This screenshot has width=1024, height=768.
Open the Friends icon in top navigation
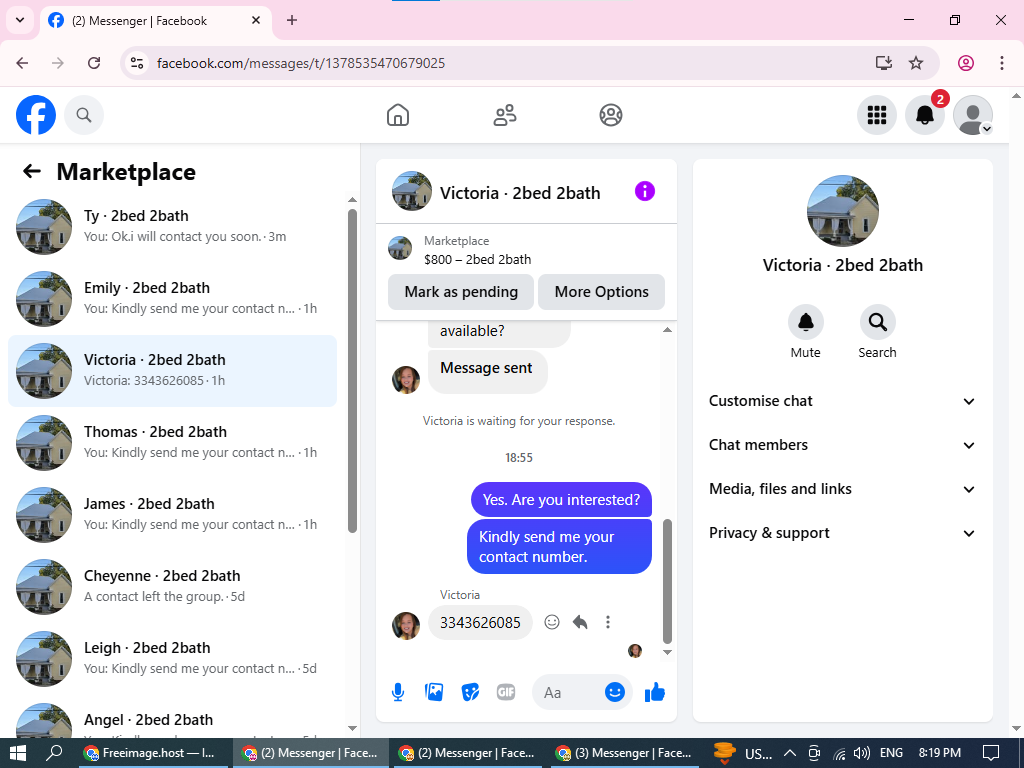[x=504, y=115]
